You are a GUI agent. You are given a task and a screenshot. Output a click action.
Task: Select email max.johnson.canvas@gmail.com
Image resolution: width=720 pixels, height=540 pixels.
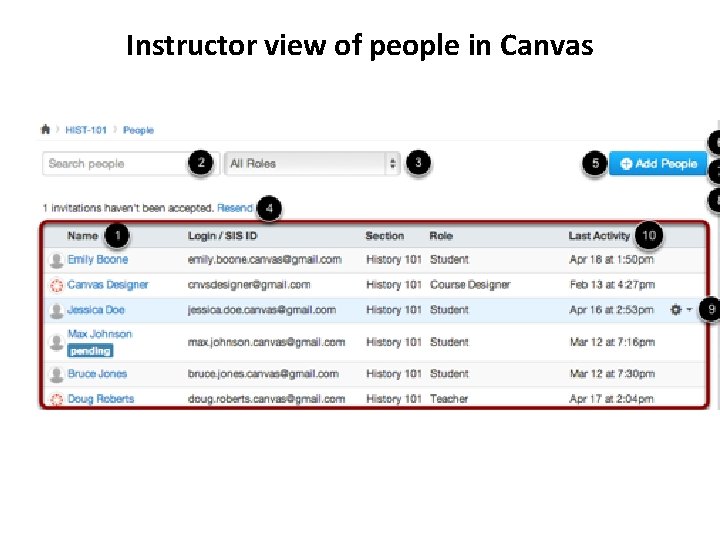[x=266, y=342]
